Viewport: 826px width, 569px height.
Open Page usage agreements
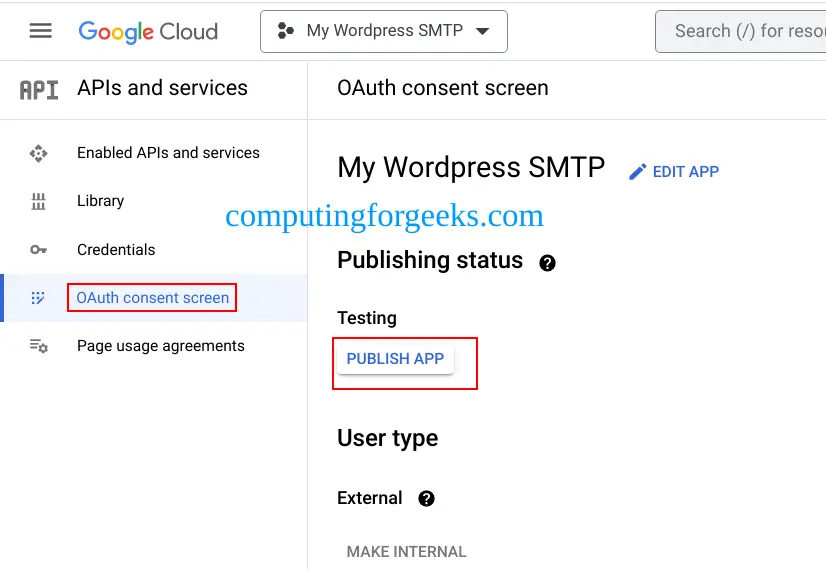click(161, 346)
